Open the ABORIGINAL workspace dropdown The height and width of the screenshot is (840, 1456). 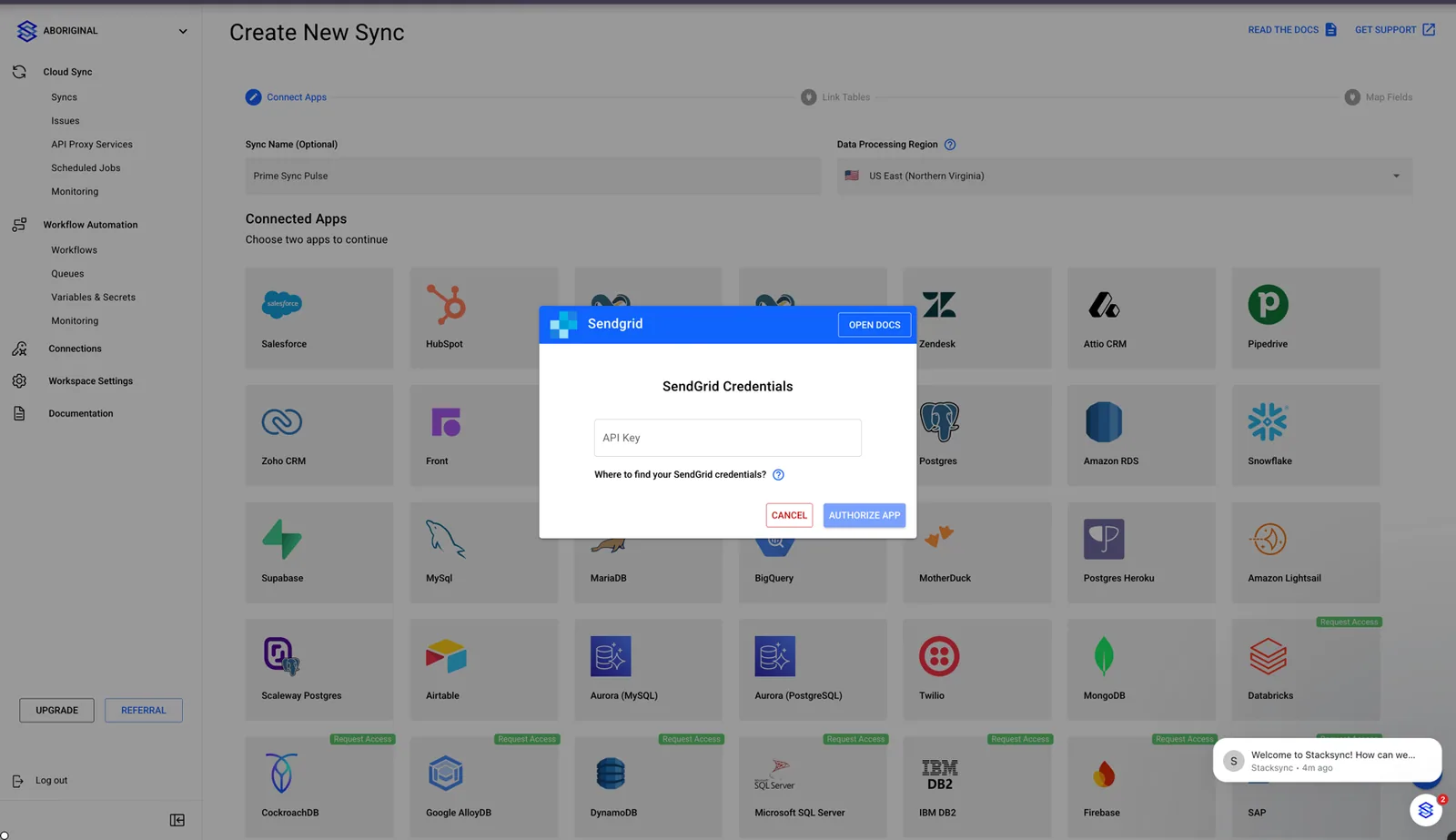(x=183, y=31)
